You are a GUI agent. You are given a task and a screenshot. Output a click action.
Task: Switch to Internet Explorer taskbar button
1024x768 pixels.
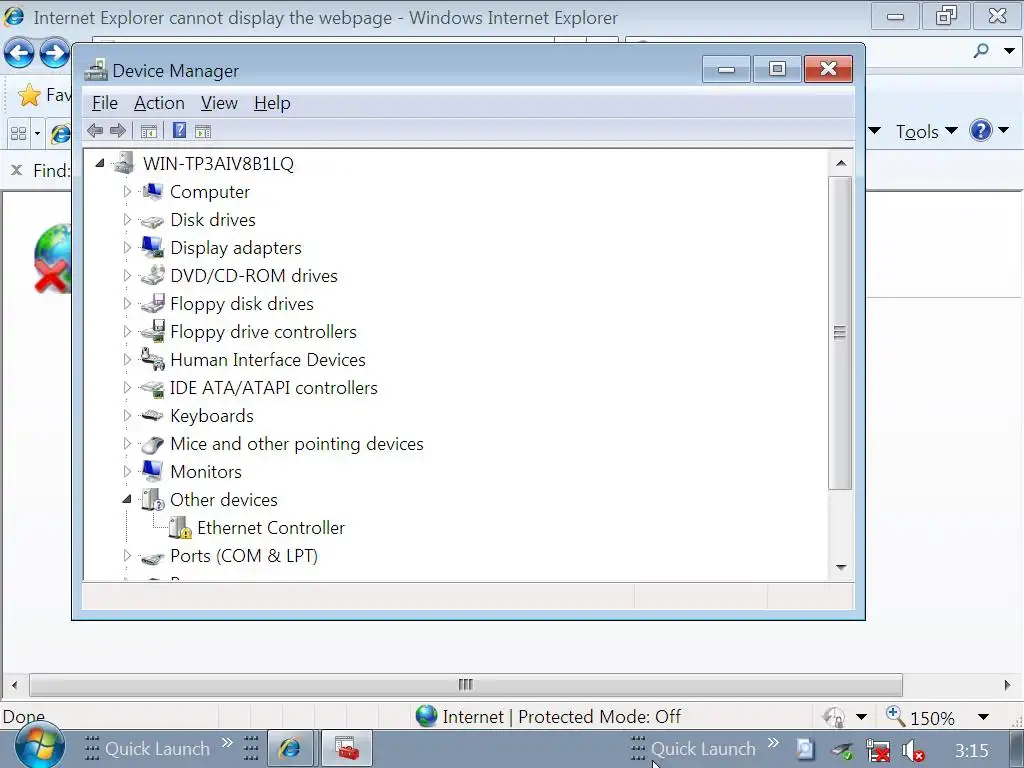pyautogui.click(x=290, y=748)
